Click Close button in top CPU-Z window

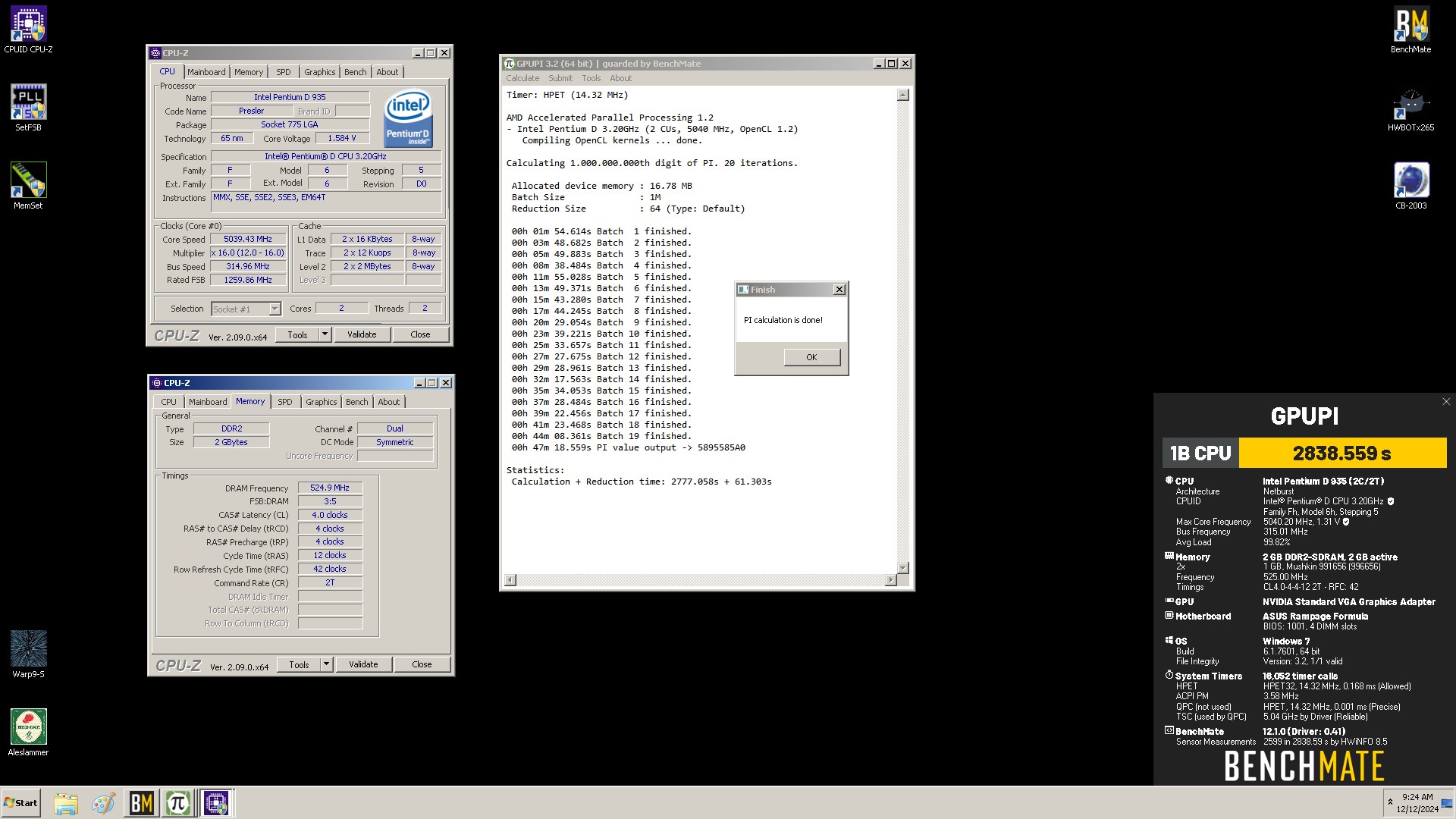(420, 334)
